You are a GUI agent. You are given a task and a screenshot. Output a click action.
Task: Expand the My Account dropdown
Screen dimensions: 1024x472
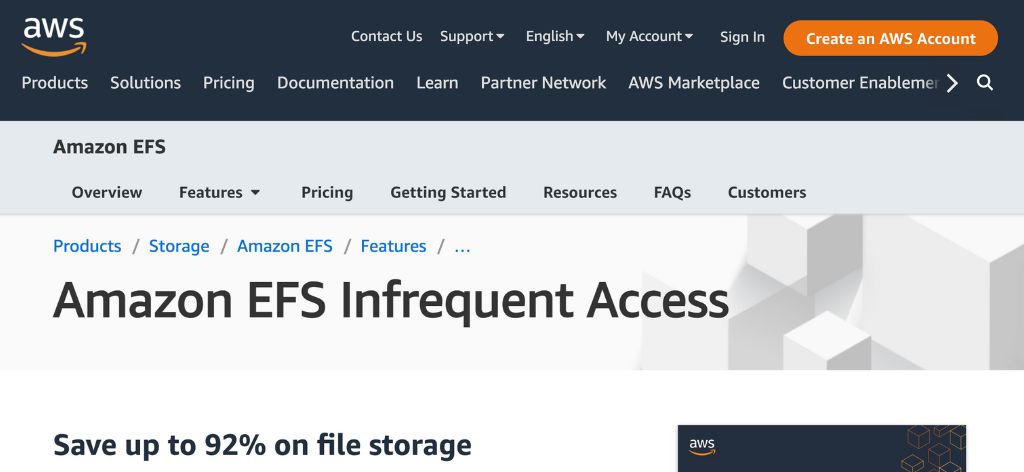pos(649,36)
